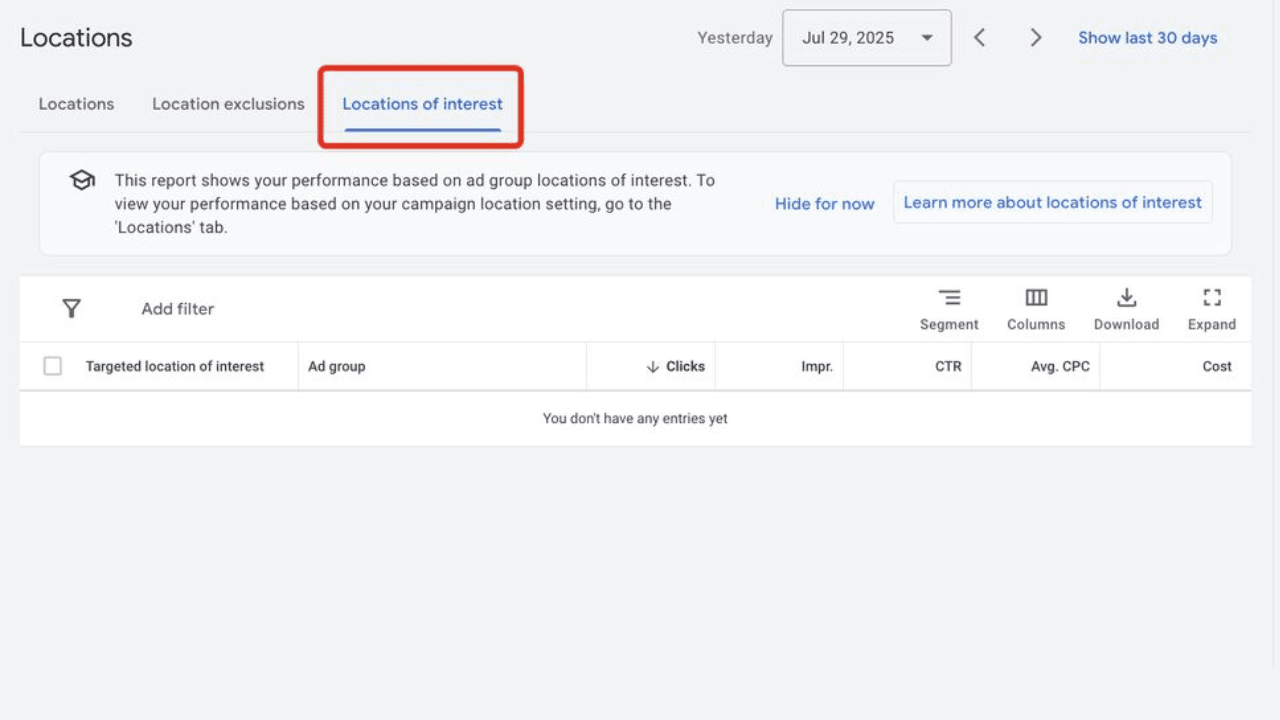Toggle the Clicks column sort order
Image resolution: width=1280 pixels, height=720 pixels.
[675, 366]
